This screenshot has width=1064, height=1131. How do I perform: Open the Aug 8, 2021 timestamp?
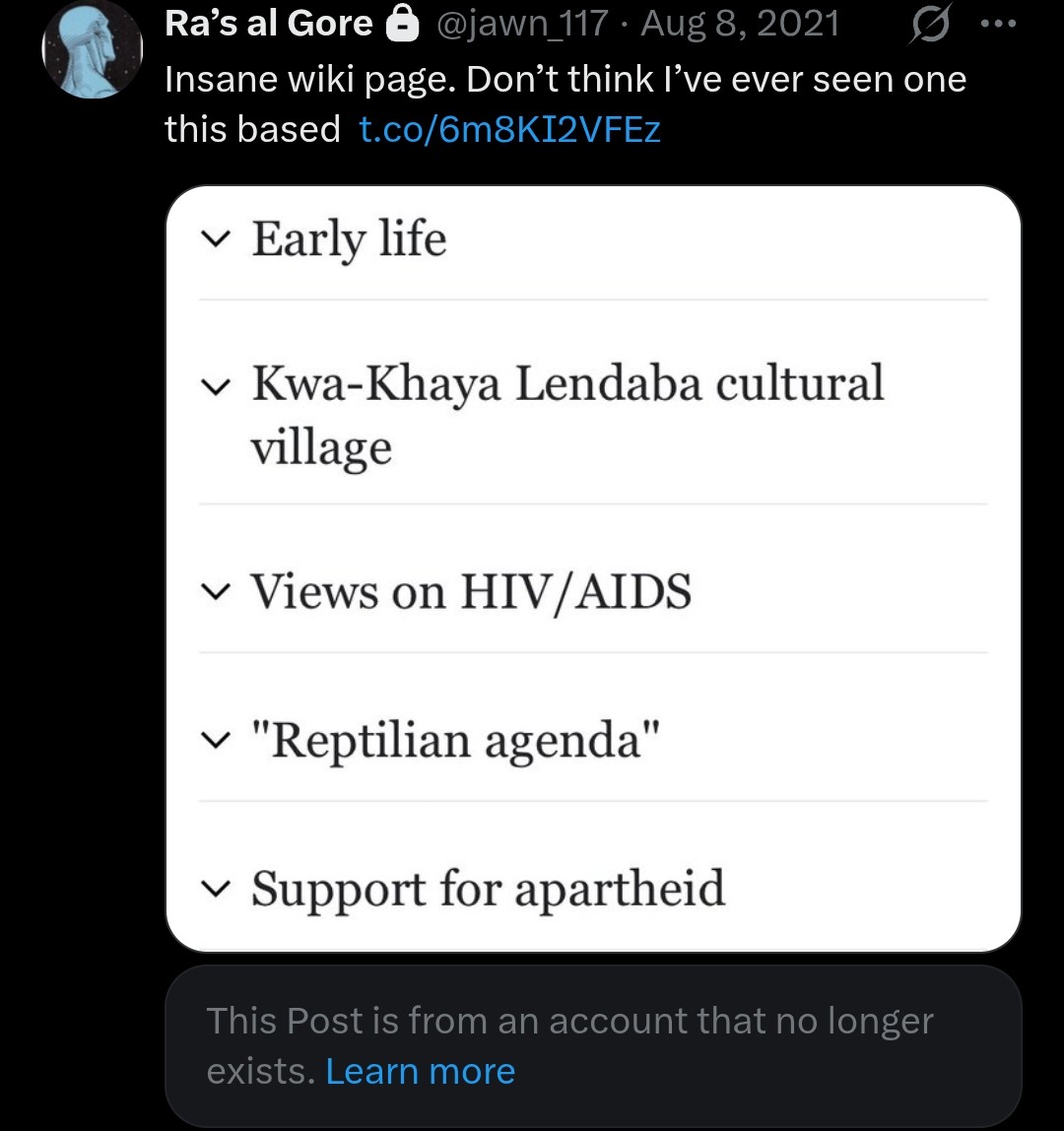click(x=740, y=23)
